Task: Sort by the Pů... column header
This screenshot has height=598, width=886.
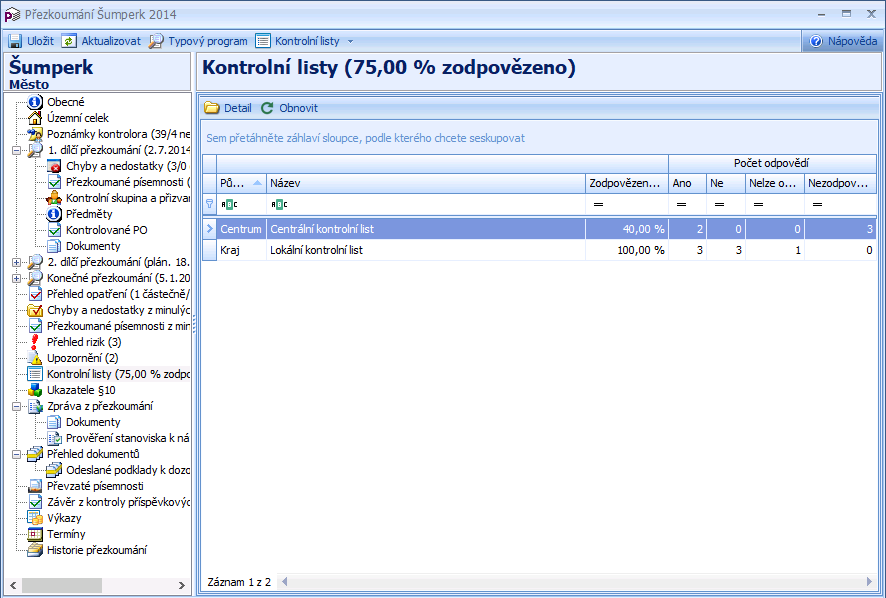Action: tap(241, 183)
